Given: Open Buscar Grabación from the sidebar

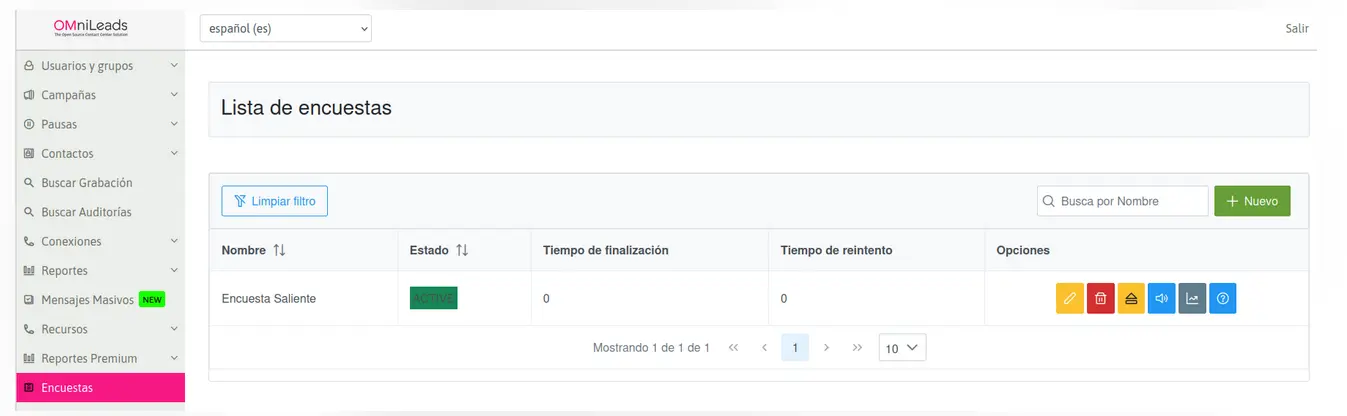Looking at the screenshot, I should (86, 183).
